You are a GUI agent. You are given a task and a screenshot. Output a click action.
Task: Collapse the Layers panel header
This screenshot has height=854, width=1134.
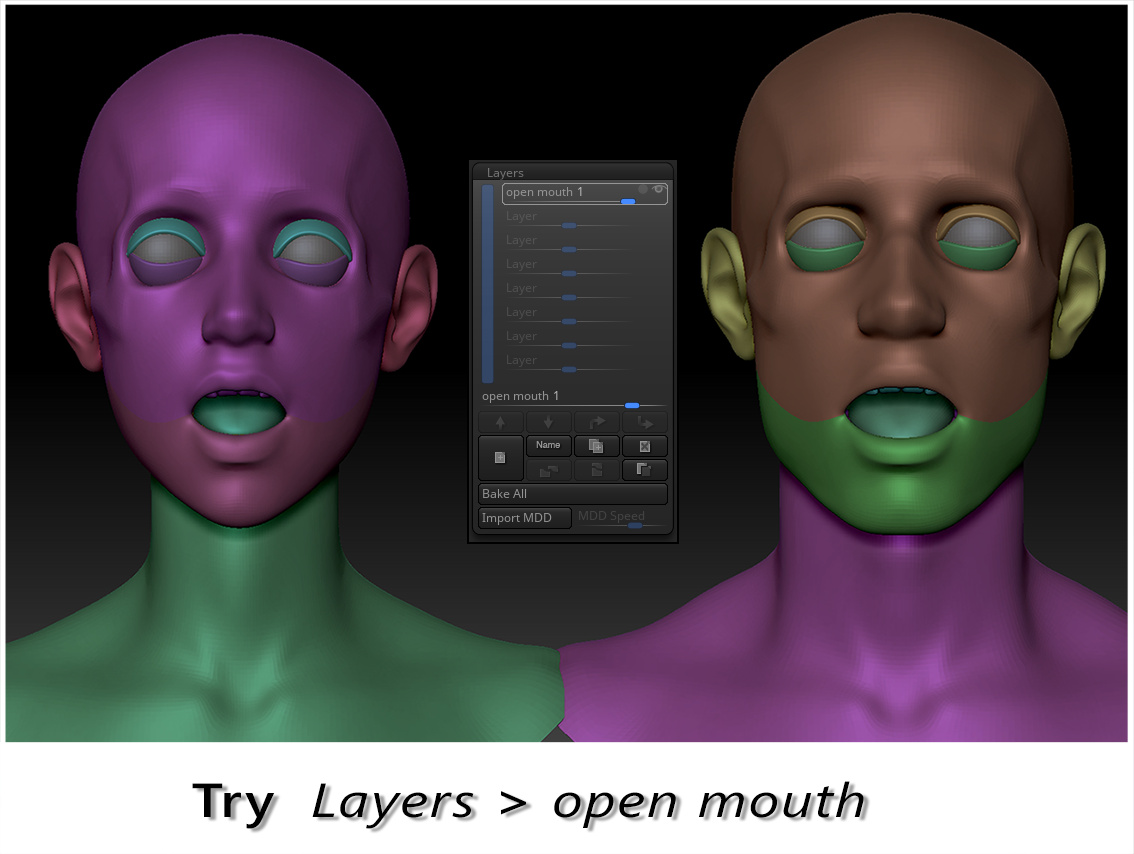[x=505, y=172]
